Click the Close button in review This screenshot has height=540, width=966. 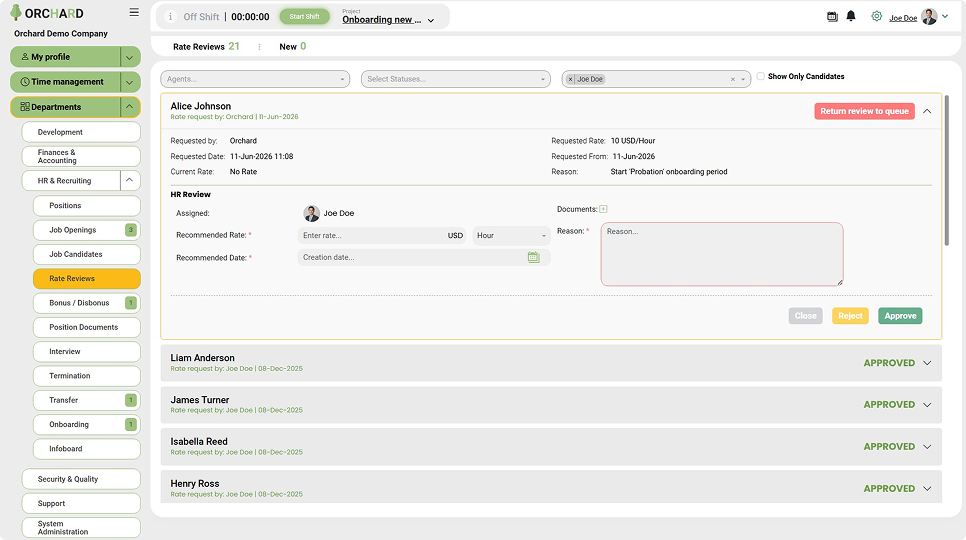(805, 316)
